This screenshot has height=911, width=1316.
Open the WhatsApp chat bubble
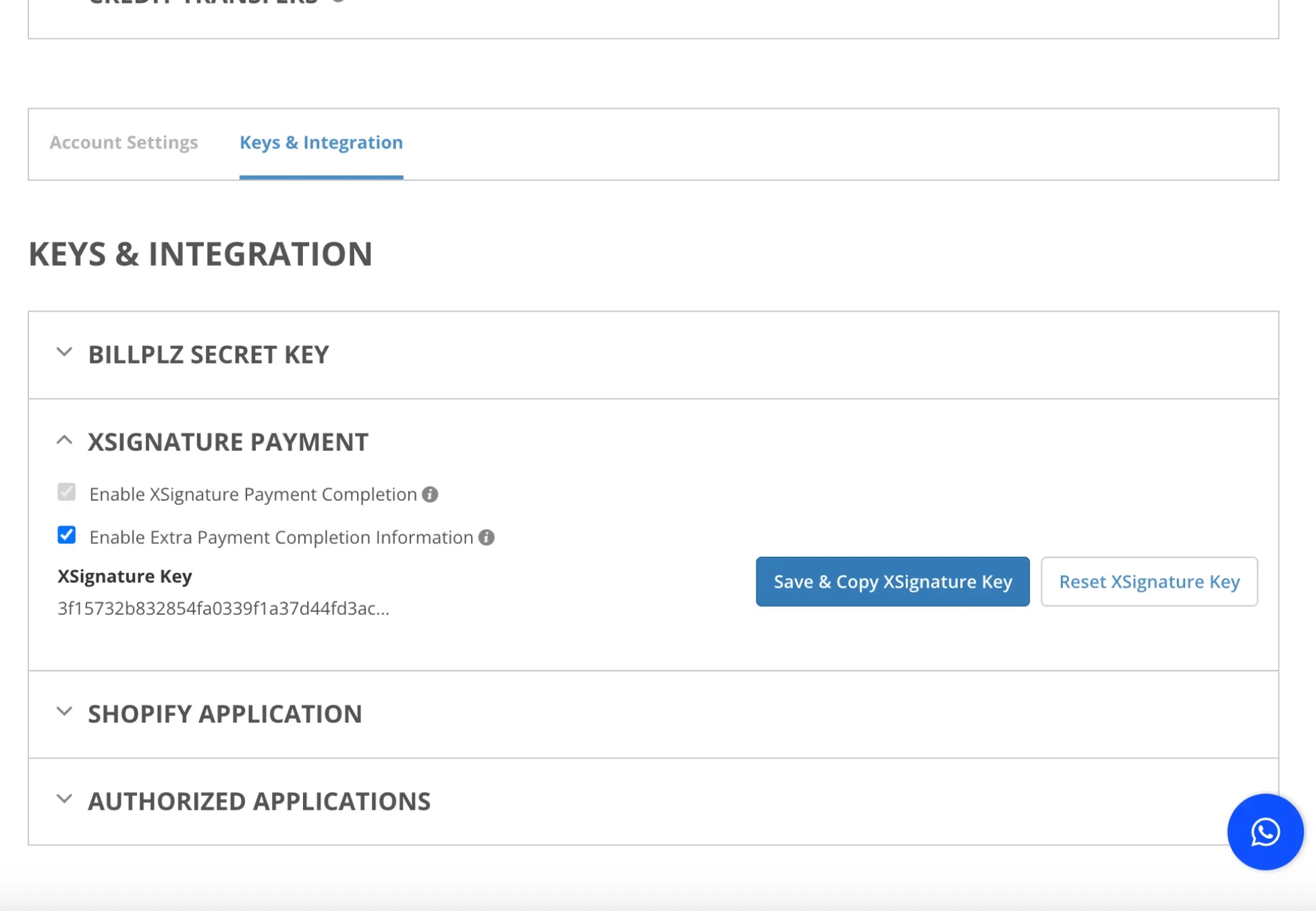point(1265,831)
